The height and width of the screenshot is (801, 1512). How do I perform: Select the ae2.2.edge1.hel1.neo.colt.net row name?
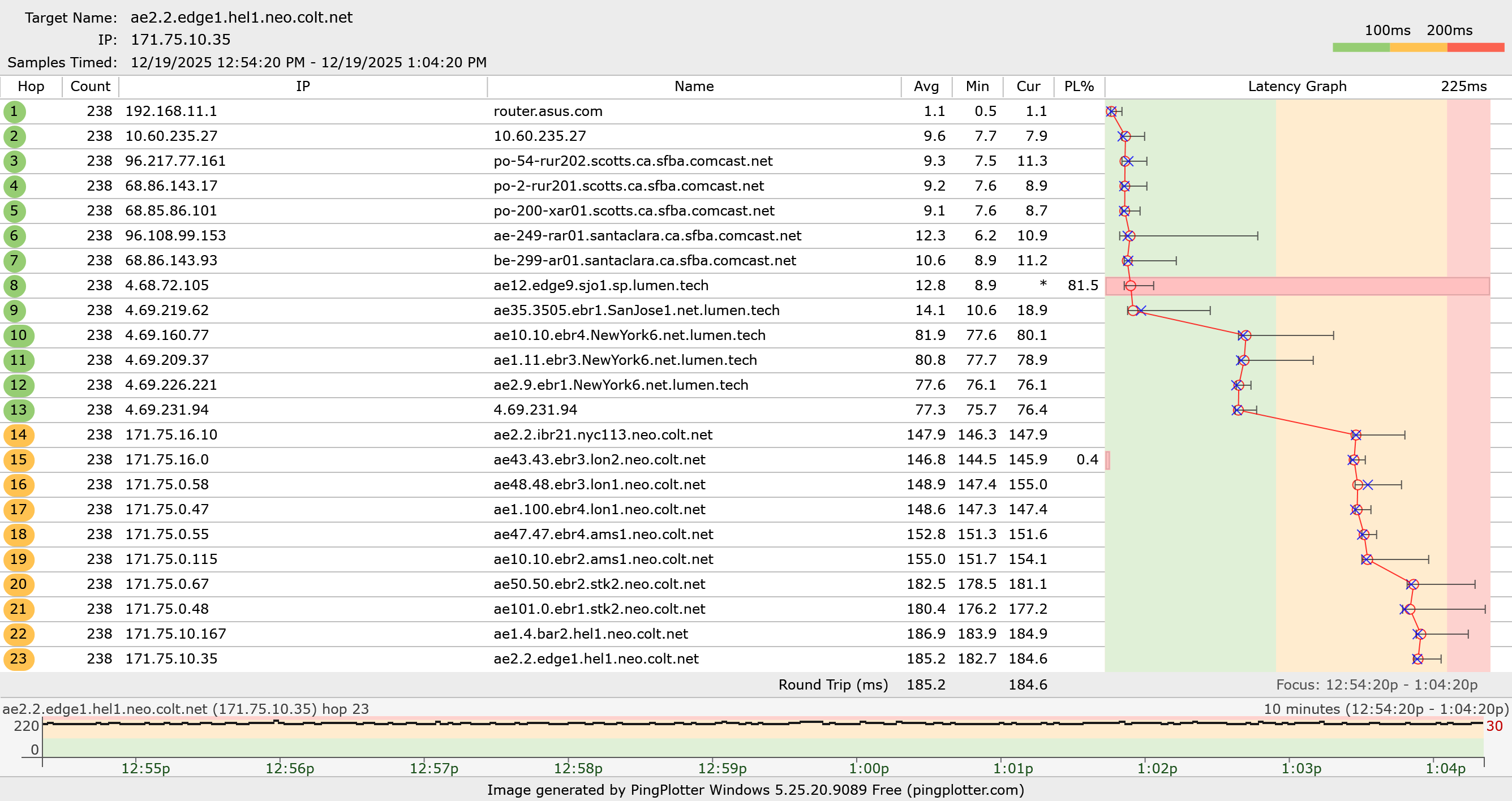(x=596, y=659)
